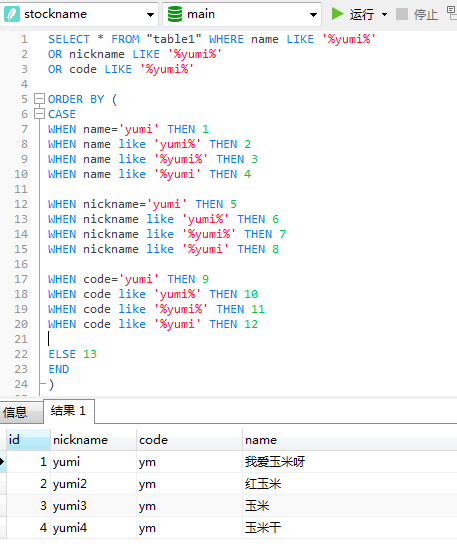Screen dimensions: 457x560
Task: Click the name column header
Action: coord(350,440)
